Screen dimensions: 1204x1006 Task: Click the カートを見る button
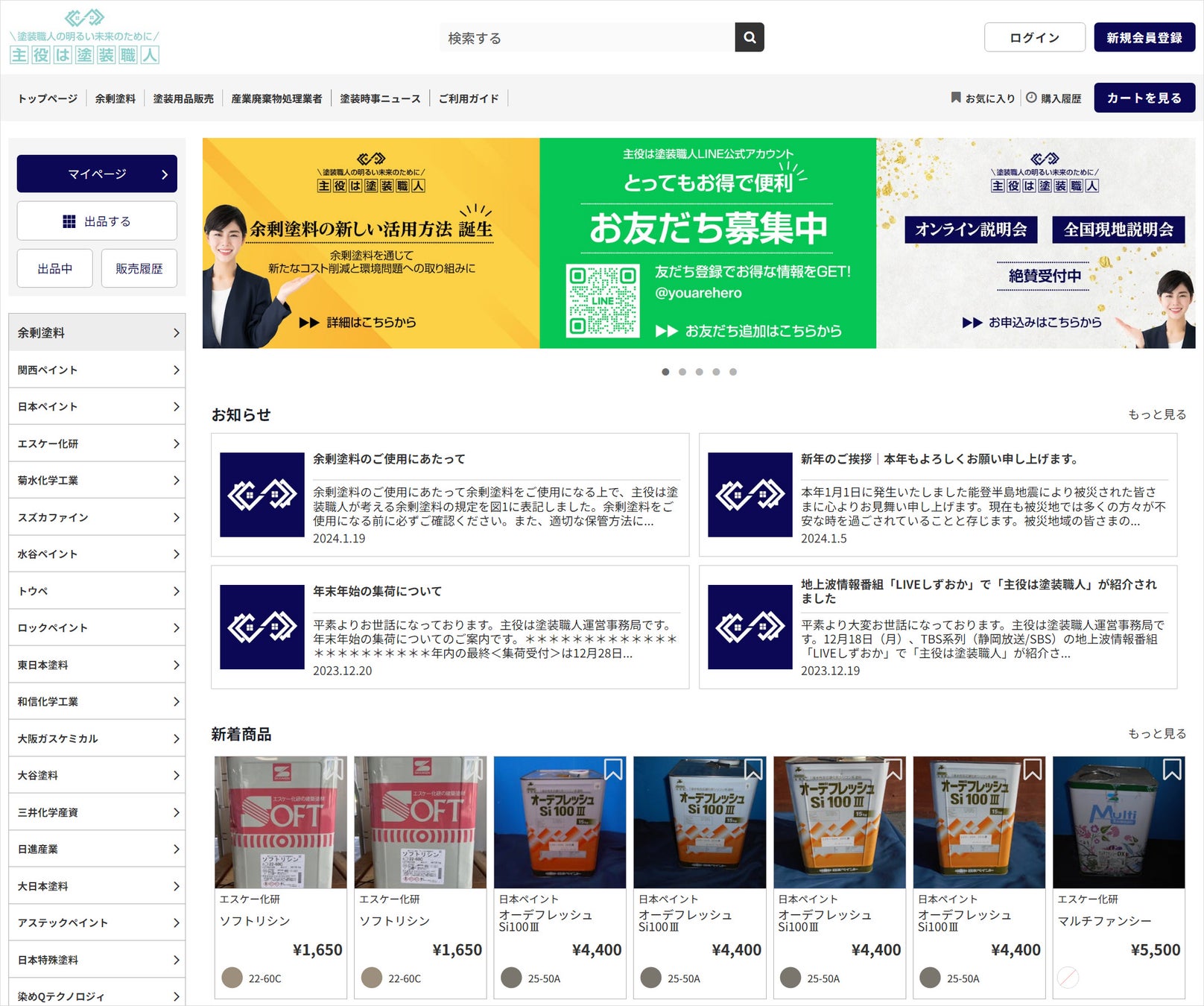1144,98
